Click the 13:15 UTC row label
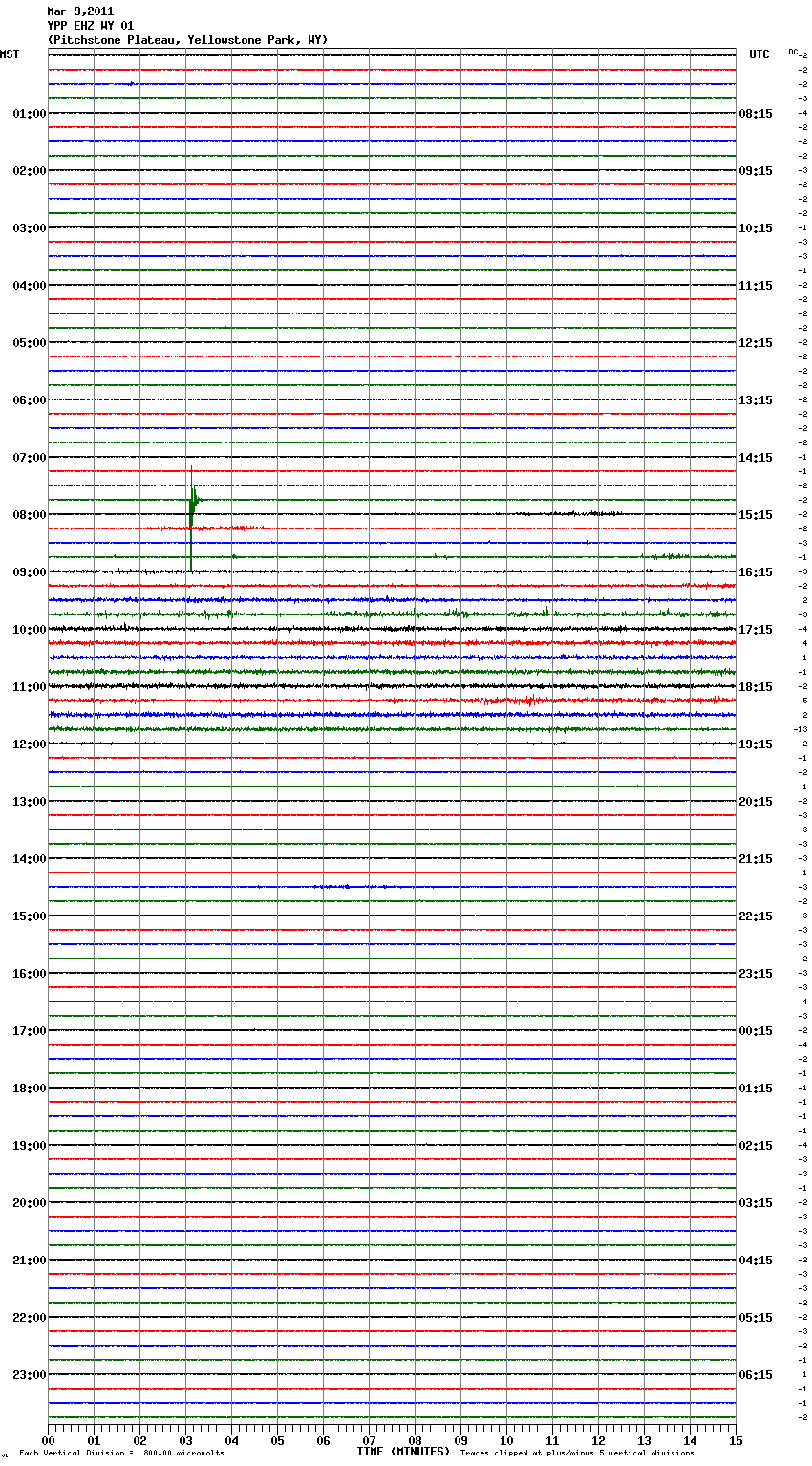 tap(756, 400)
